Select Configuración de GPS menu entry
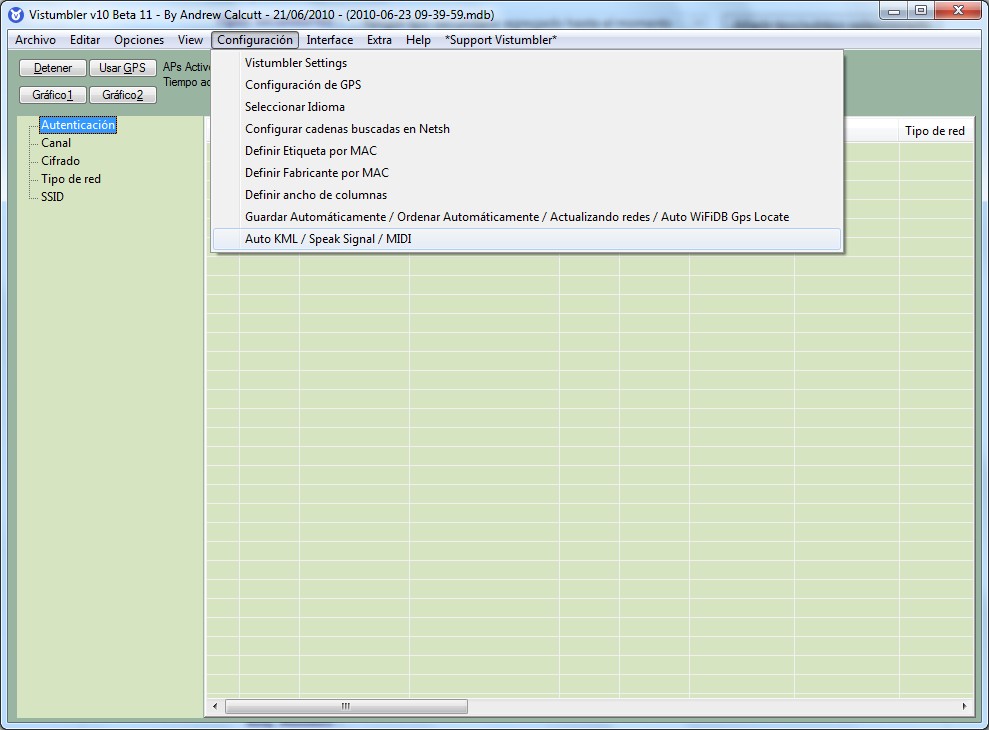Viewport: 989px width, 730px height. [x=527, y=85]
